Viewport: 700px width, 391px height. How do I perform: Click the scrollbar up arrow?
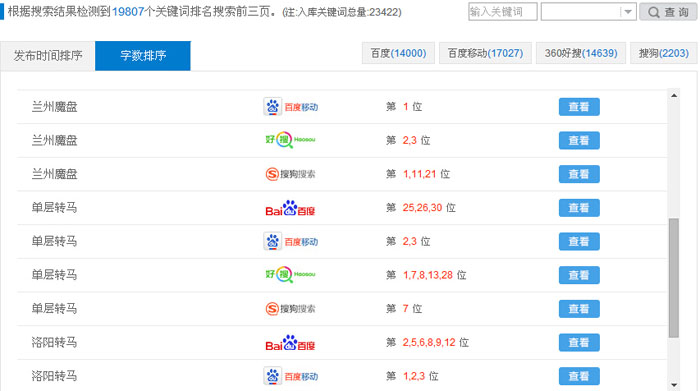pos(674,95)
